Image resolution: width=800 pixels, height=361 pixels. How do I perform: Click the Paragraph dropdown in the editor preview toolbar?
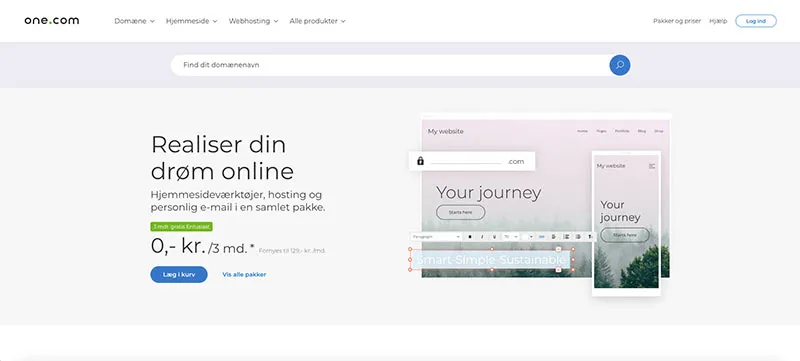click(436, 237)
